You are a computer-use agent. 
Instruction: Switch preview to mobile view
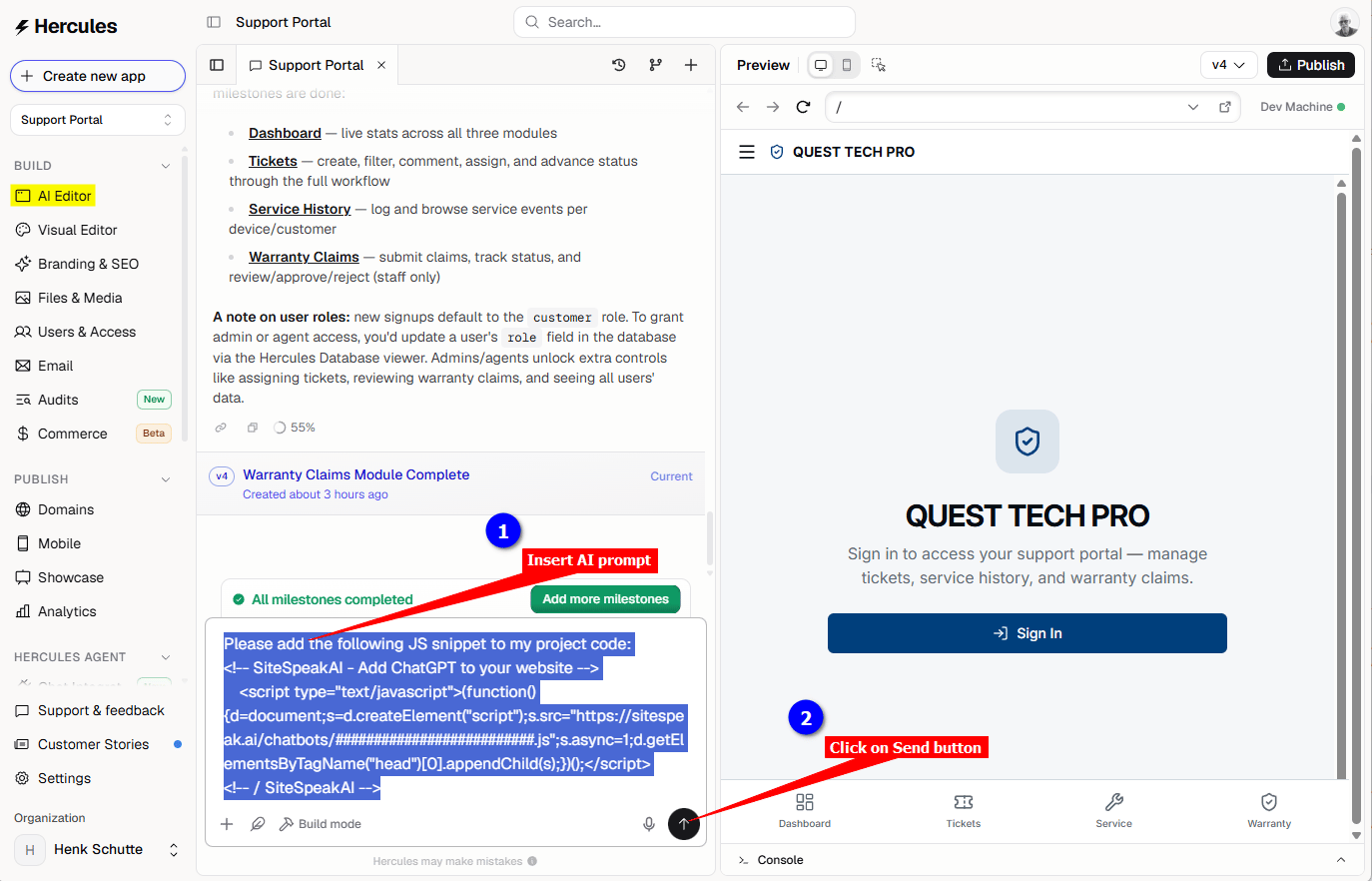(x=847, y=65)
